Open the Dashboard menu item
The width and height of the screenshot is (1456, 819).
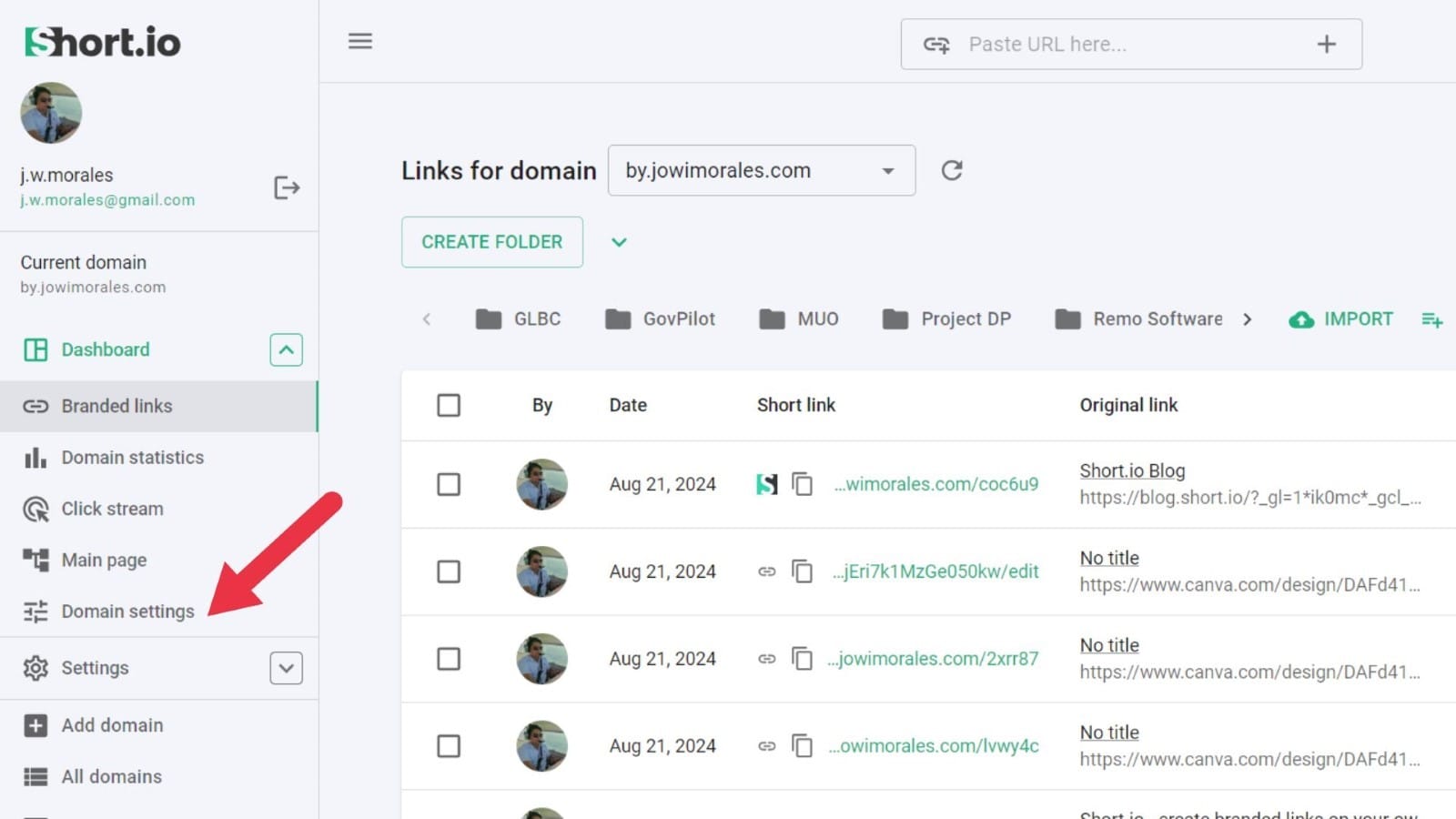[x=106, y=349]
